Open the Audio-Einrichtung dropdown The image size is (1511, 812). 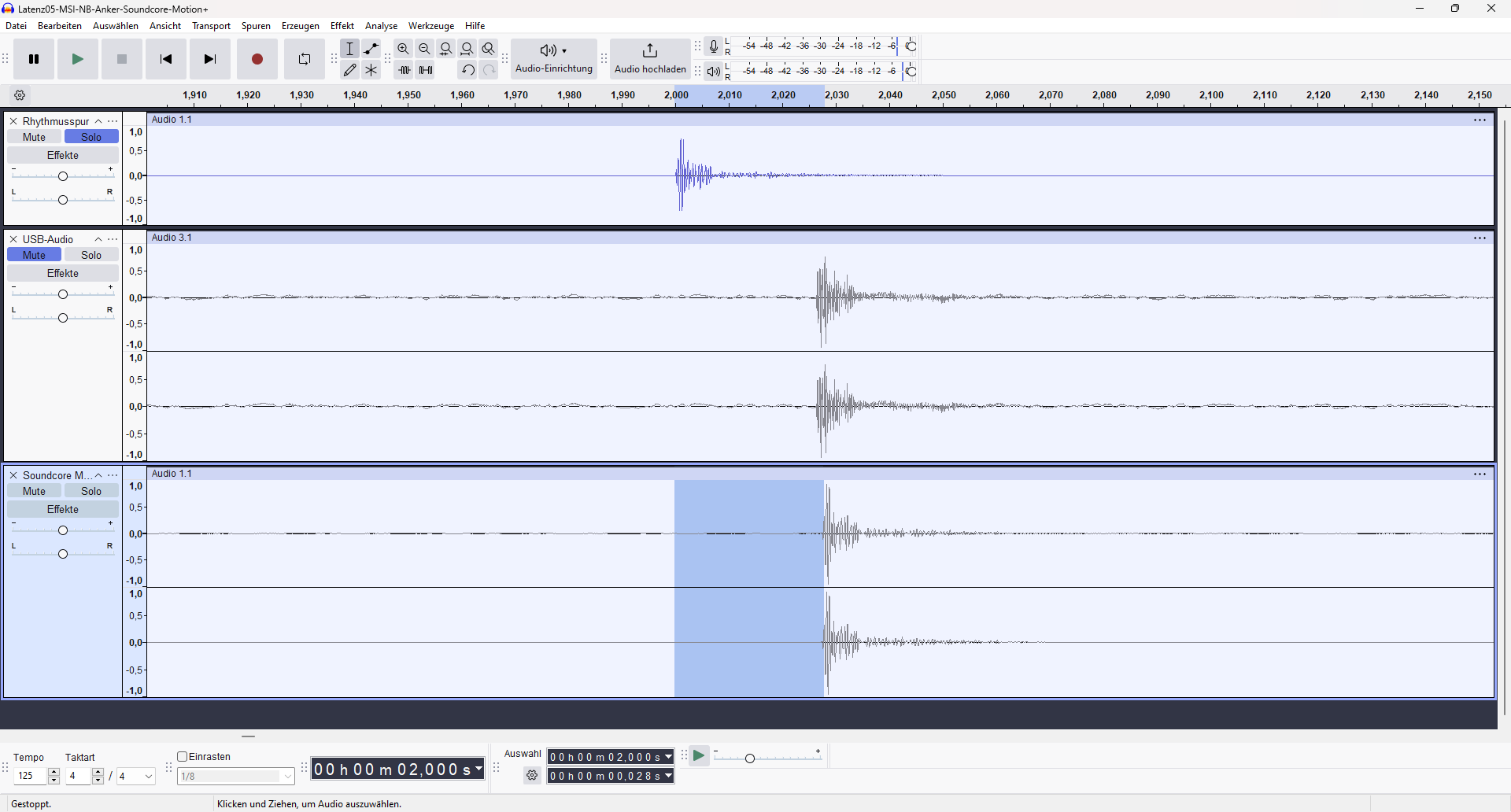[x=554, y=59]
